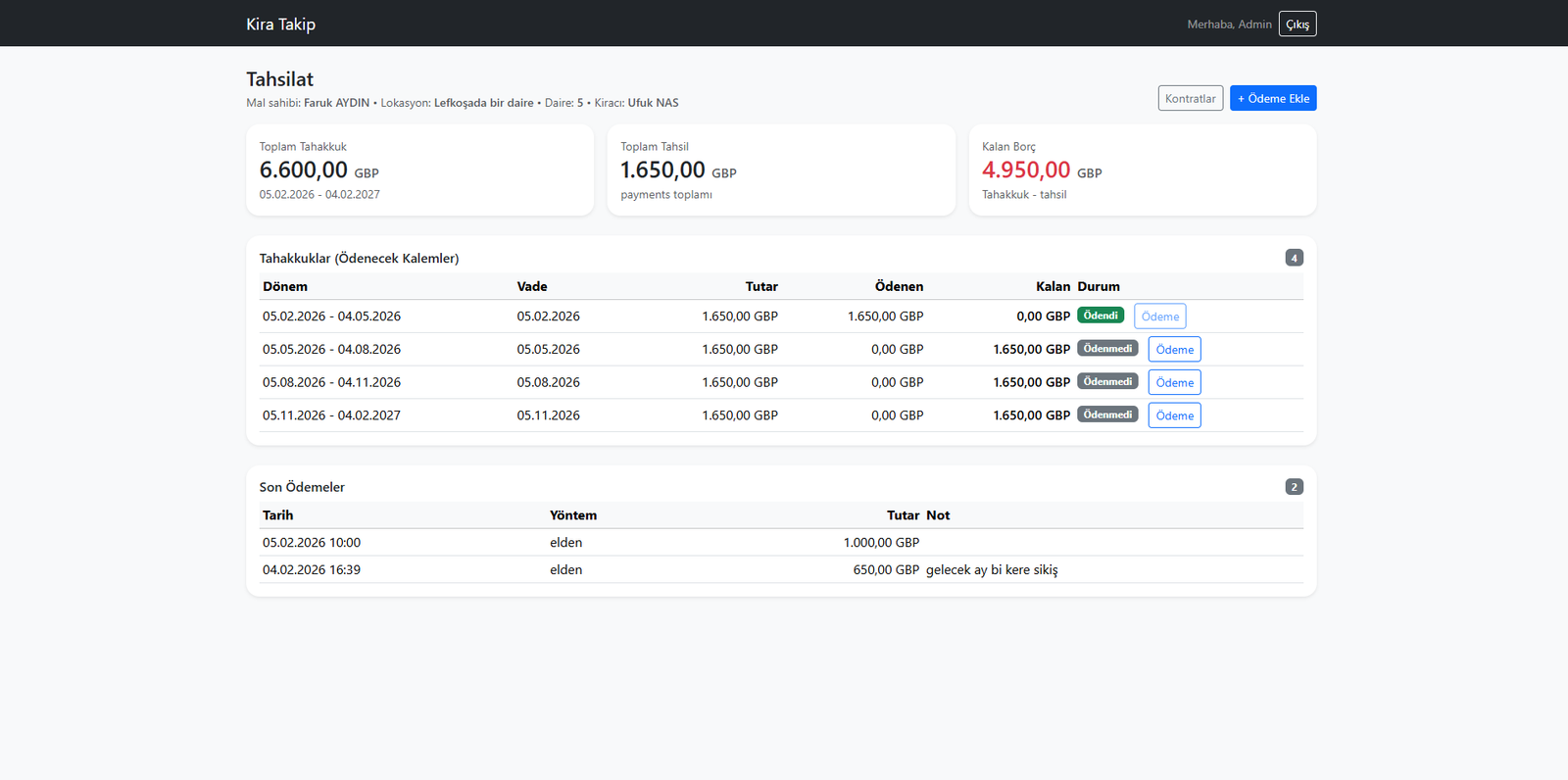The width and height of the screenshot is (1568, 780).
Task: Log out with the Çıkış button
Action: 1297,24
